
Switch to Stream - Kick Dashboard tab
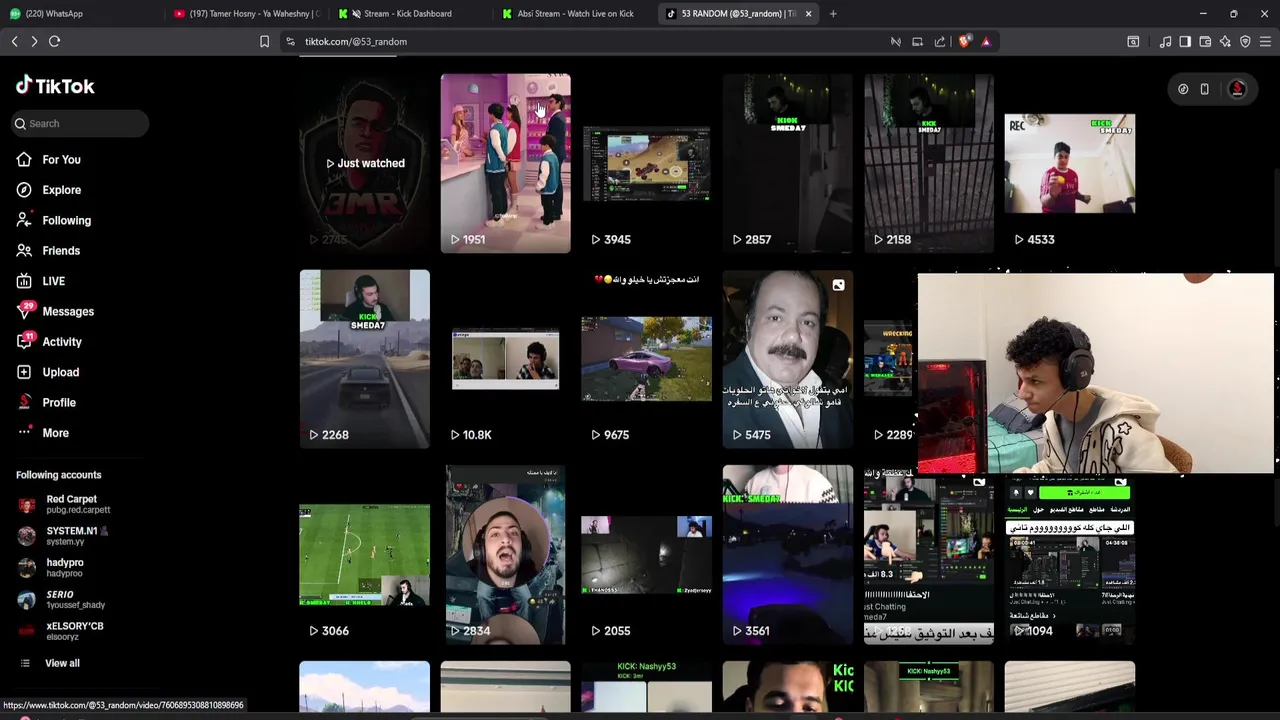(410, 14)
